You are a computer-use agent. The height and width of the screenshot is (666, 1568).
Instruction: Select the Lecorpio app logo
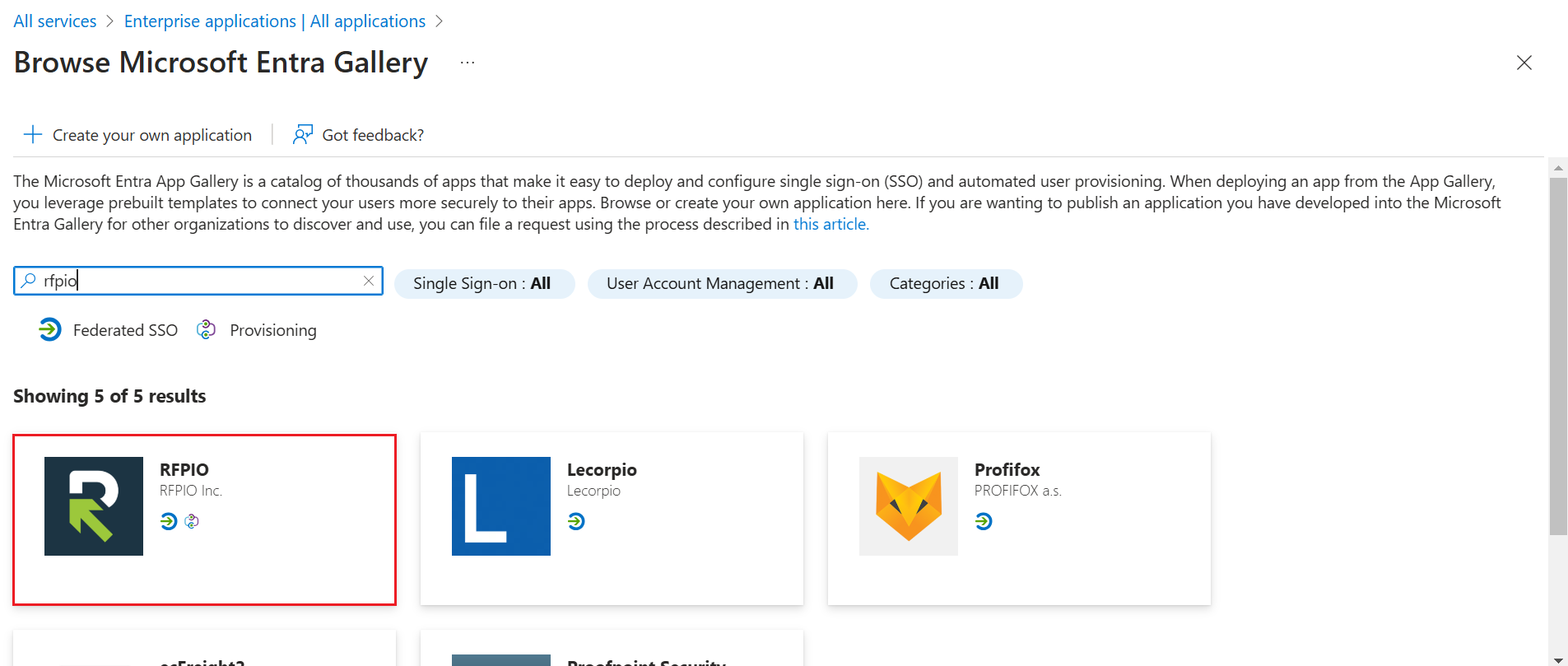(501, 506)
